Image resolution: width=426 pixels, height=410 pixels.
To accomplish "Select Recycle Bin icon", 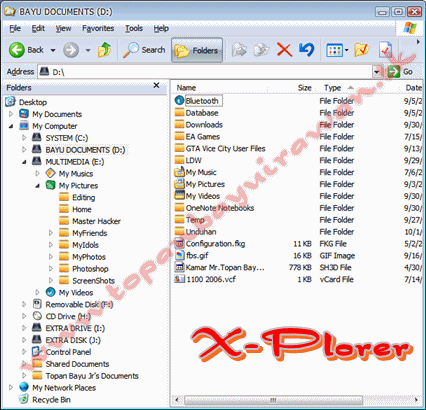I will [24, 399].
